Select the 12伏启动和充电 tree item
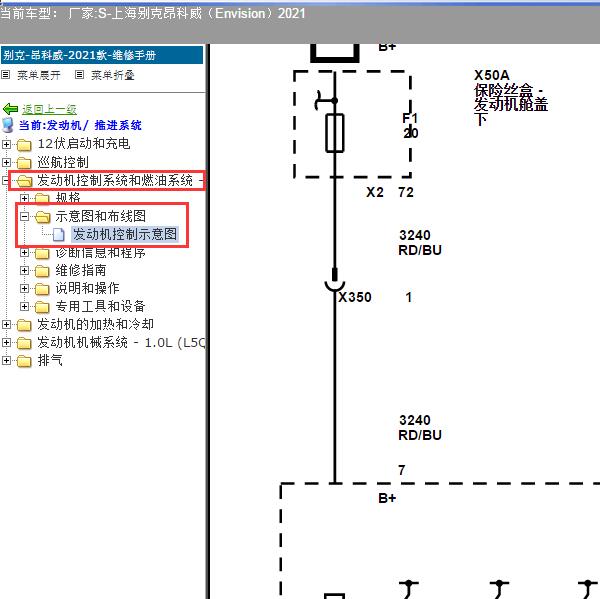The width and height of the screenshot is (600, 599). [x=84, y=144]
